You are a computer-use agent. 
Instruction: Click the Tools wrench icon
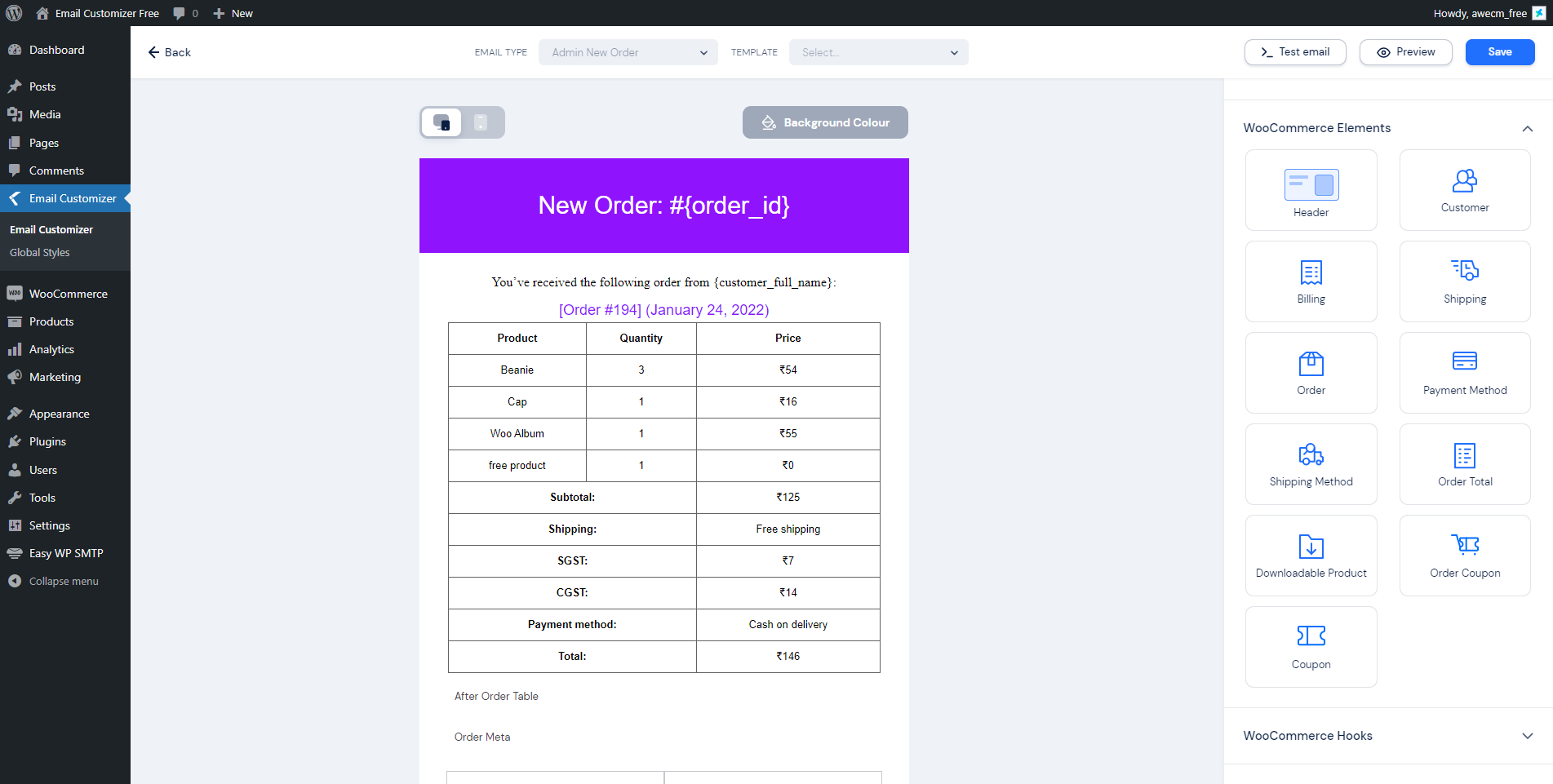pyautogui.click(x=15, y=498)
